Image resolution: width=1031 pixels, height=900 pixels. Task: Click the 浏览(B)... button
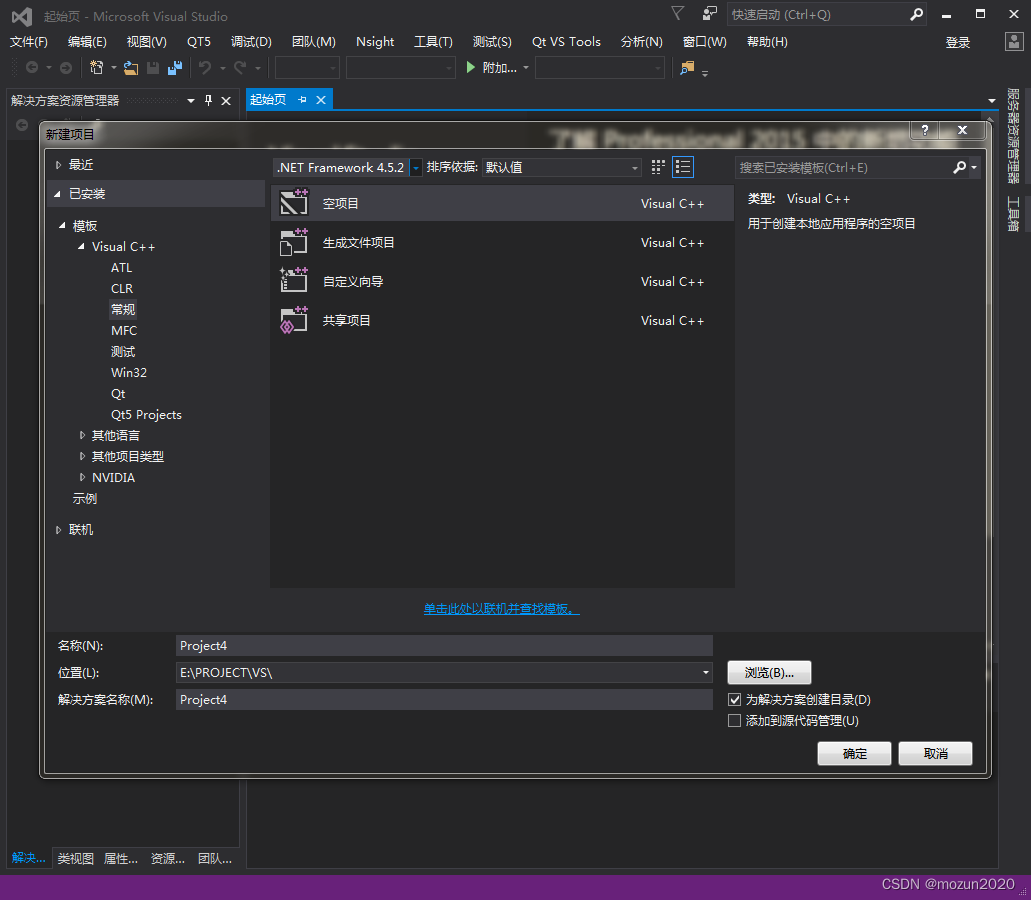[x=769, y=673]
